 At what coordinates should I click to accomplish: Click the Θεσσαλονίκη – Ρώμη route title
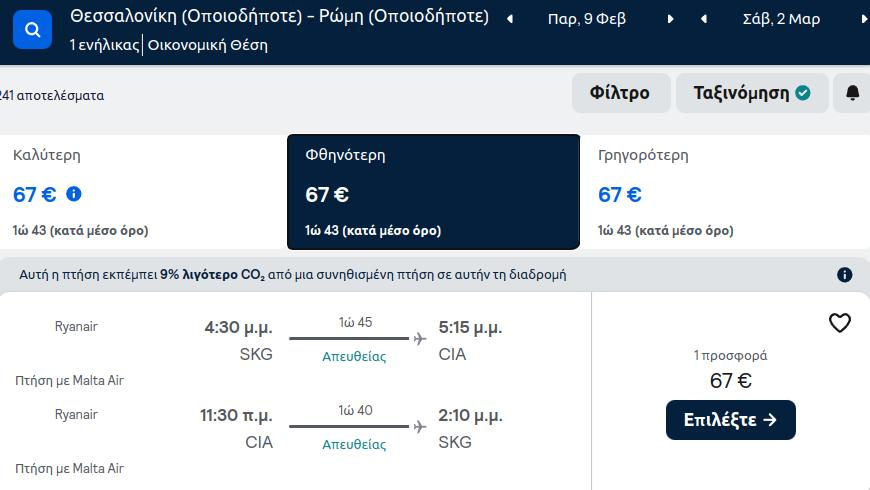tap(279, 17)
